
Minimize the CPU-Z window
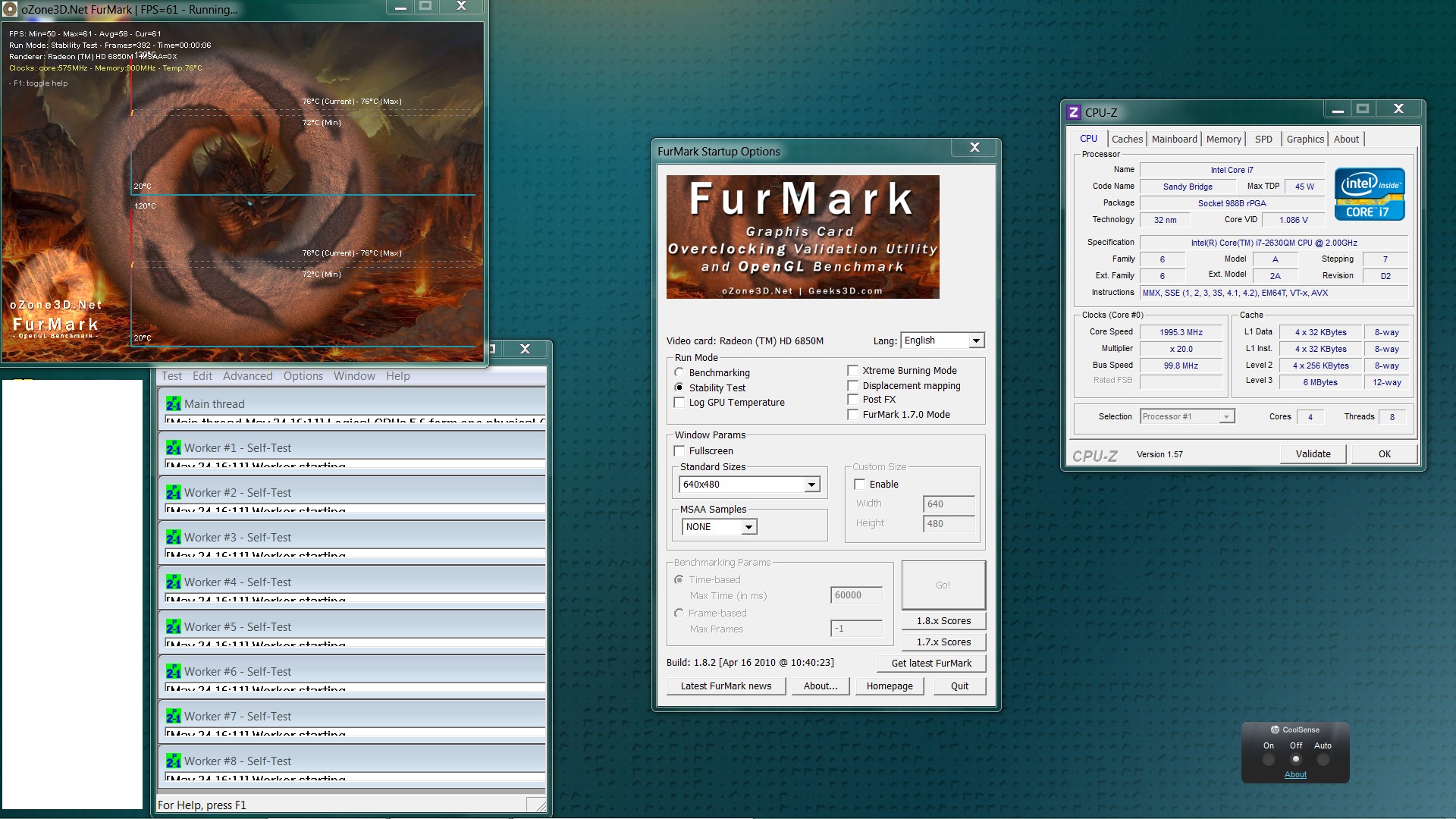[1338, 110]
